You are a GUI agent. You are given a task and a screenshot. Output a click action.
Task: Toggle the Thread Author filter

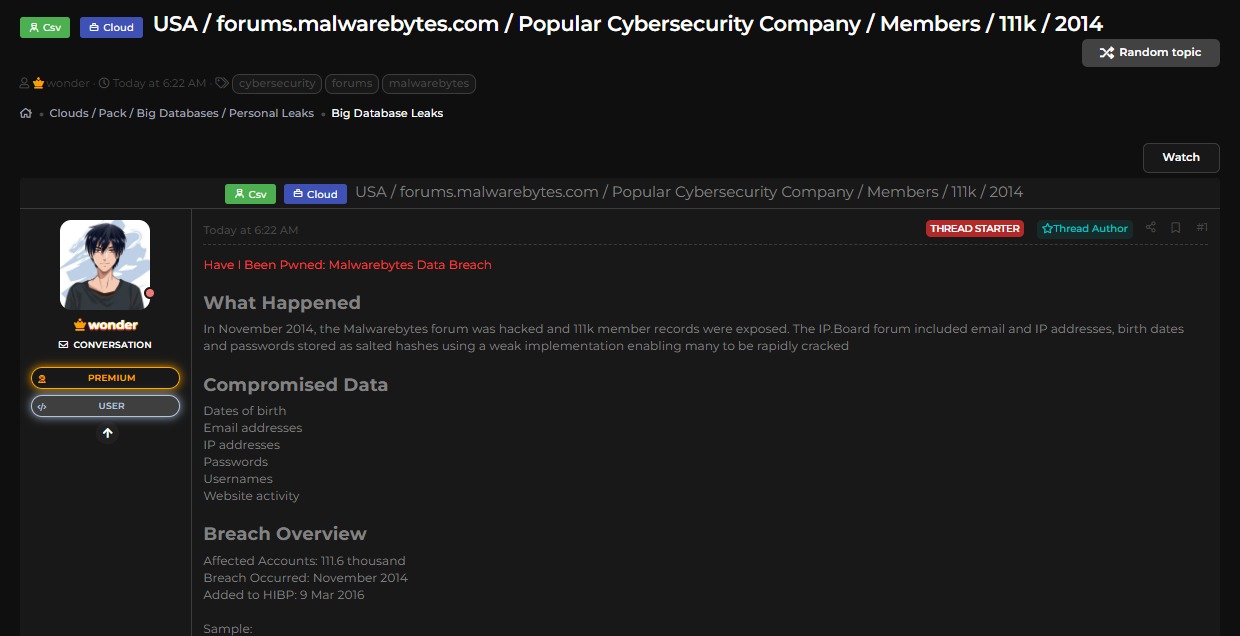pos(1084,228)
